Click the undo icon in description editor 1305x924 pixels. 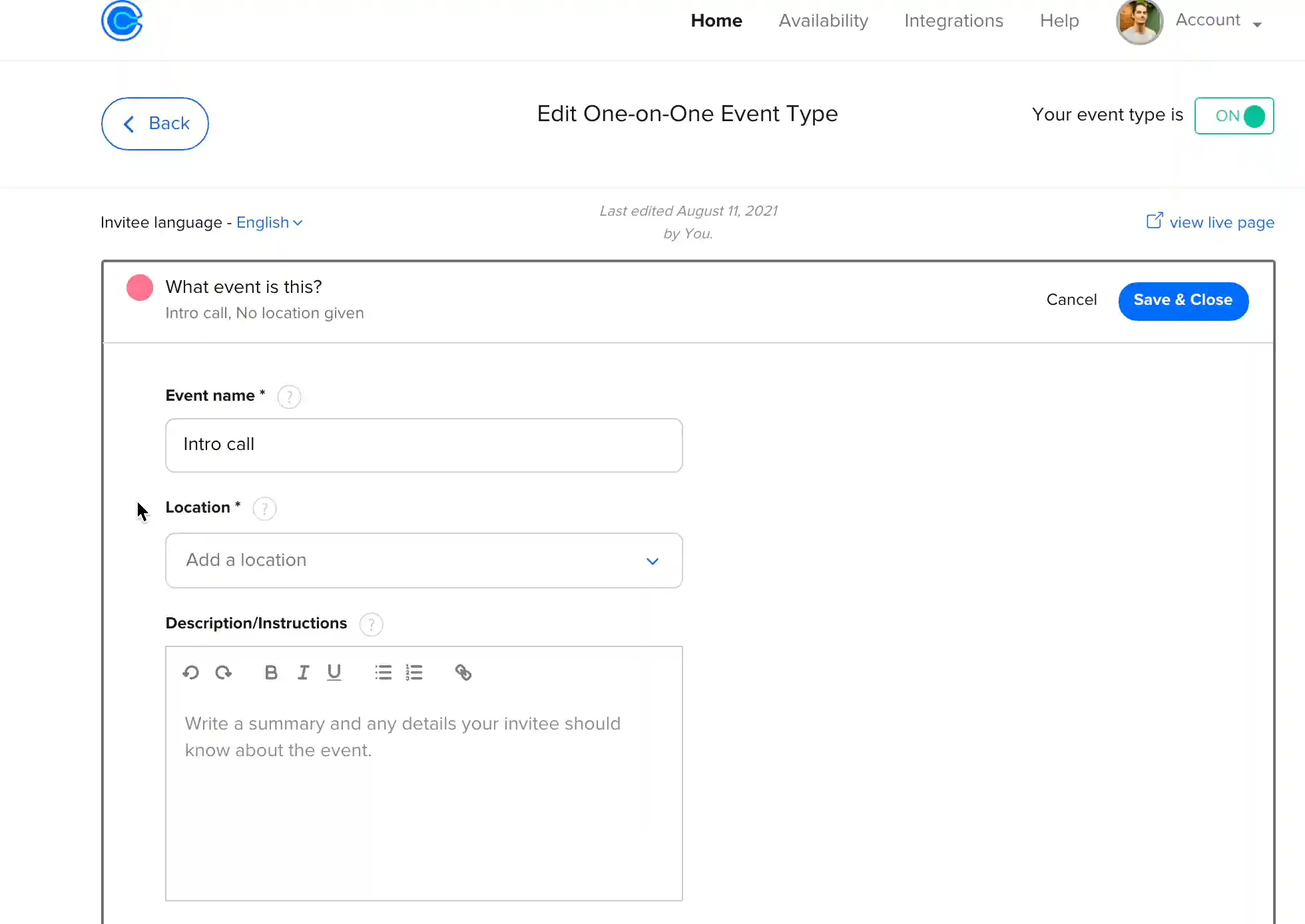[x=190, y=672]
